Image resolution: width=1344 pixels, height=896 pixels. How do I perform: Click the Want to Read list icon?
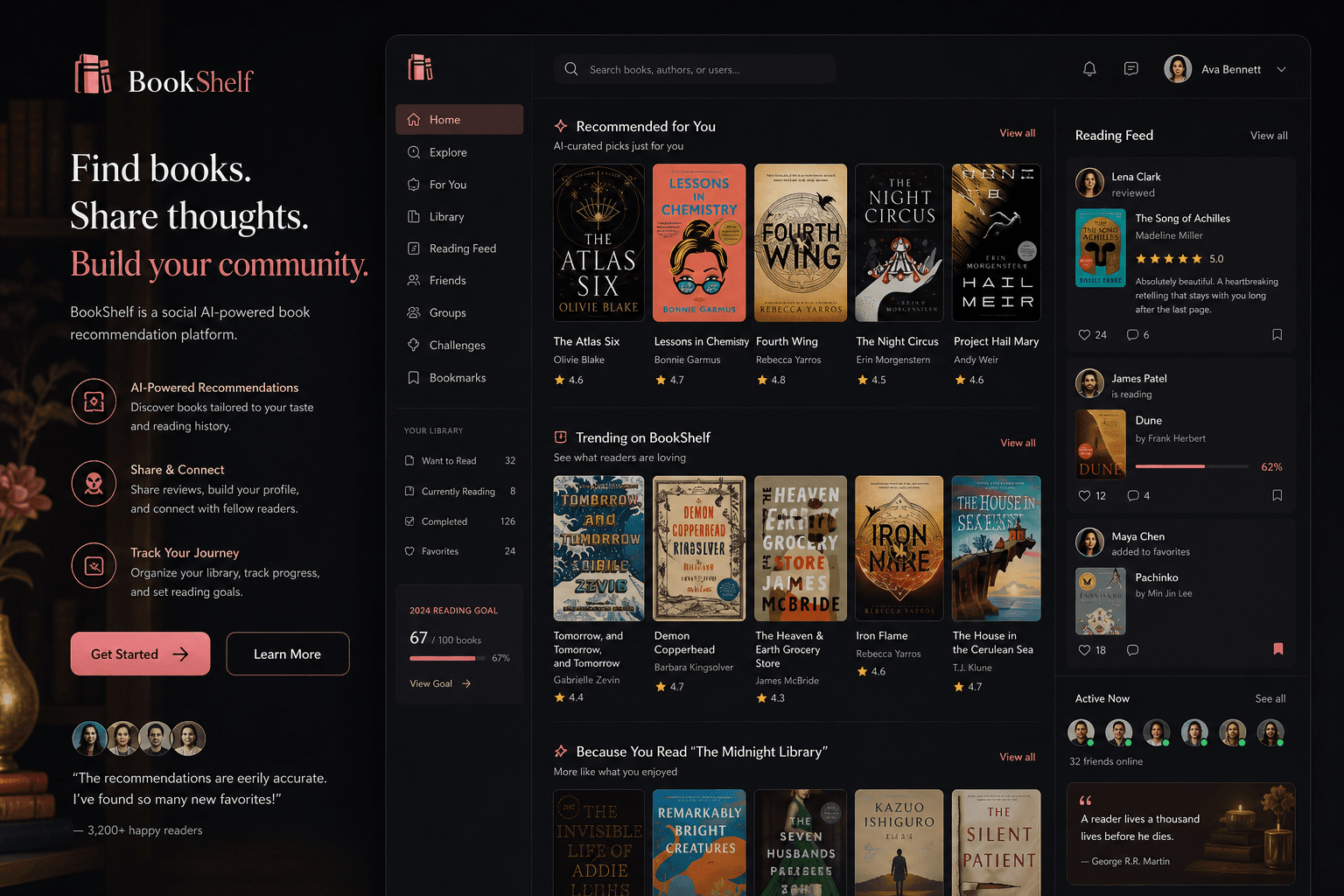click(x=409, y=460)
